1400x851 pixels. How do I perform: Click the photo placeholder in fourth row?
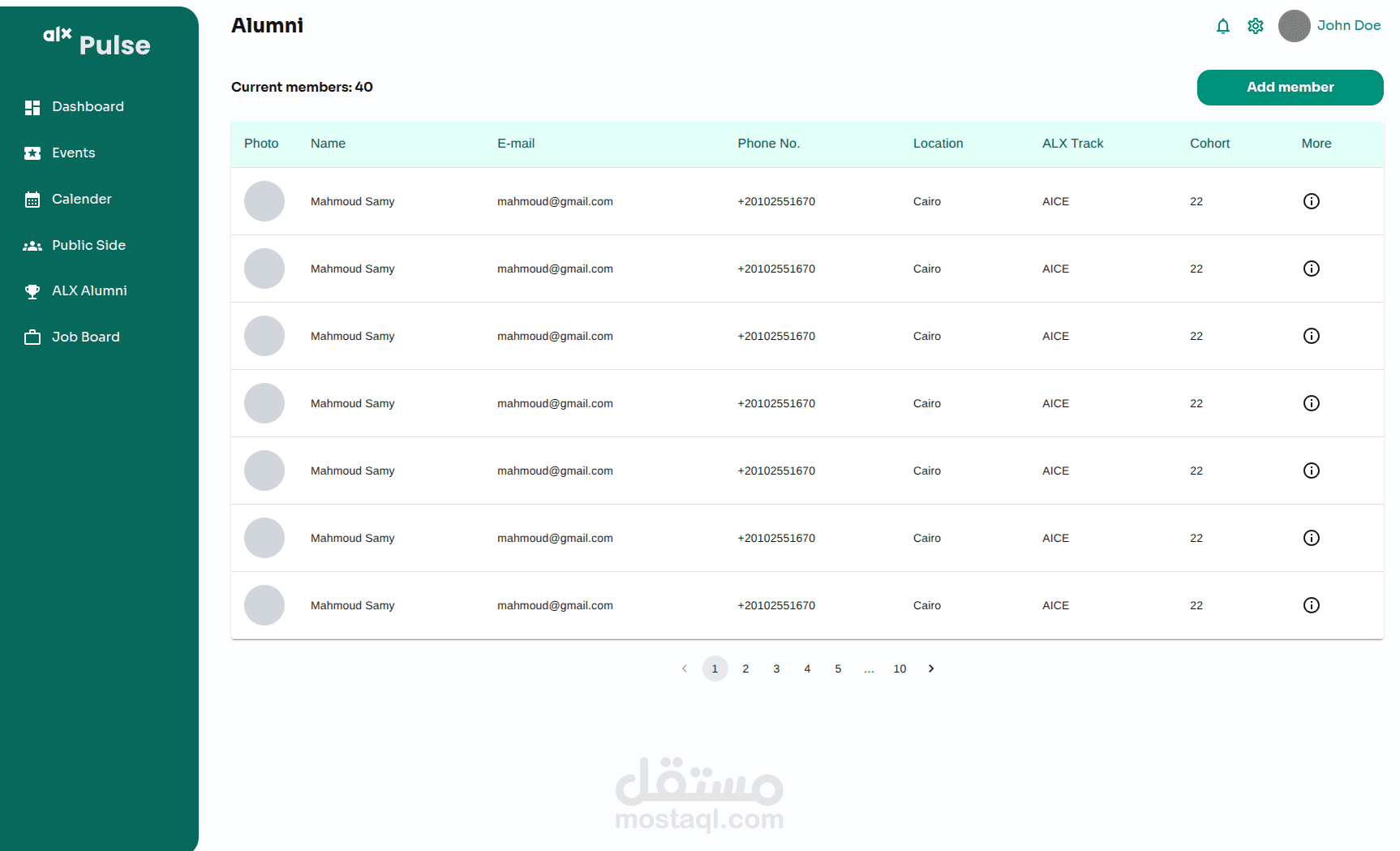(264, 403)
